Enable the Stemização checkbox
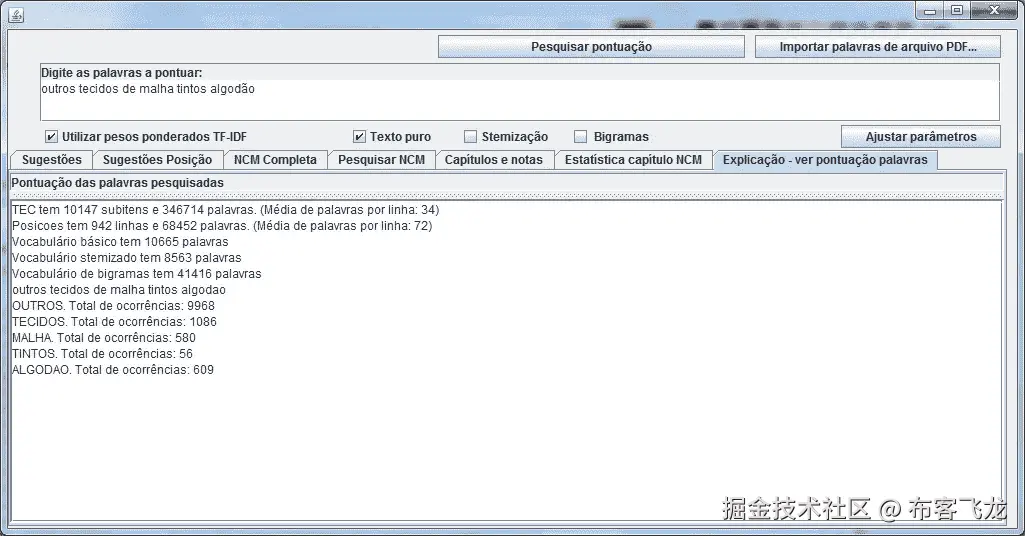1025x540 pixels. pos(470,137)
